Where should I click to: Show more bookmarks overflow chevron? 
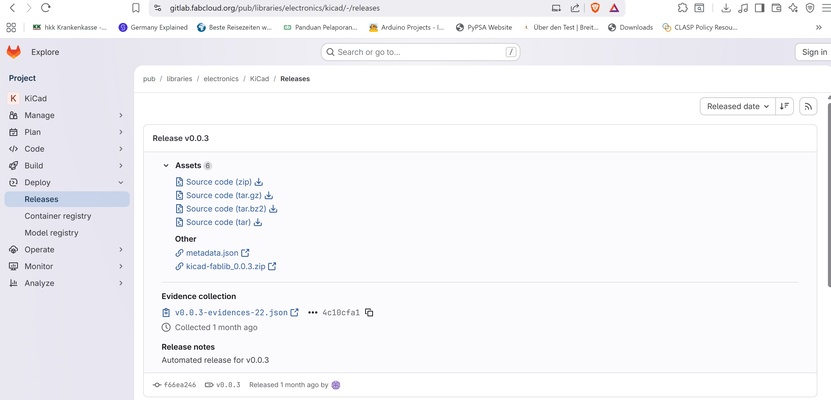pyautogui.click(x=818, y=28)
